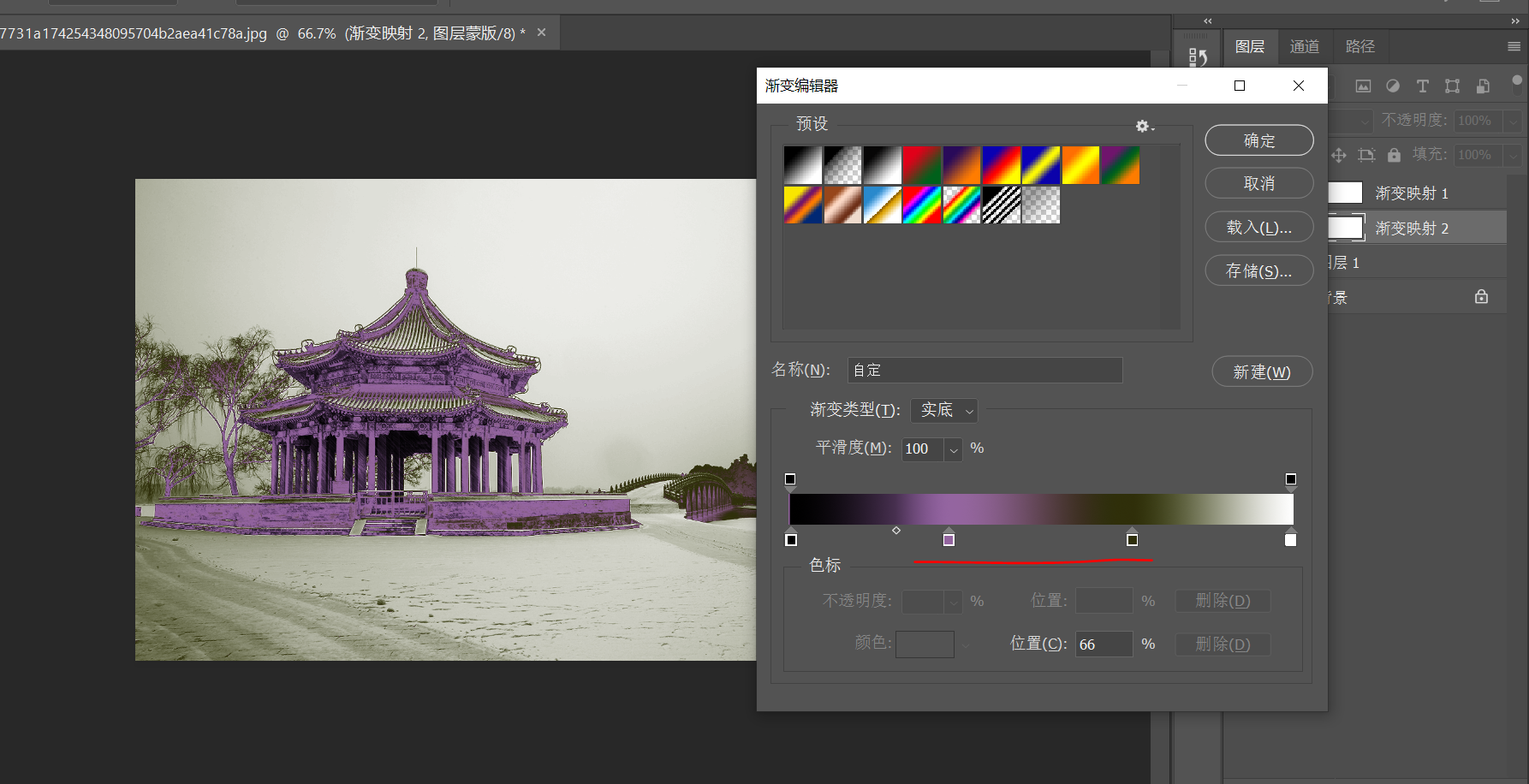Switch to the 路径 tab

[x=1359, y=46]
